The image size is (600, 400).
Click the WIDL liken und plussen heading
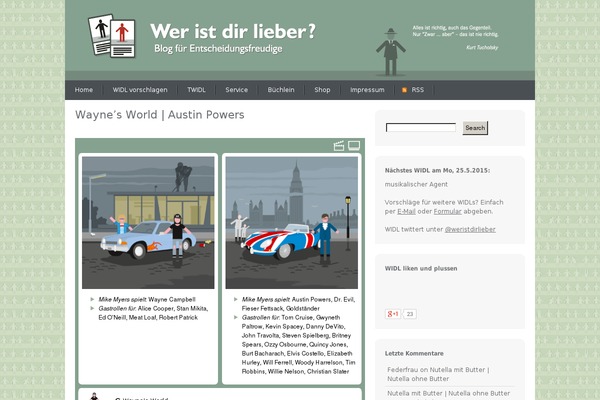421,268
